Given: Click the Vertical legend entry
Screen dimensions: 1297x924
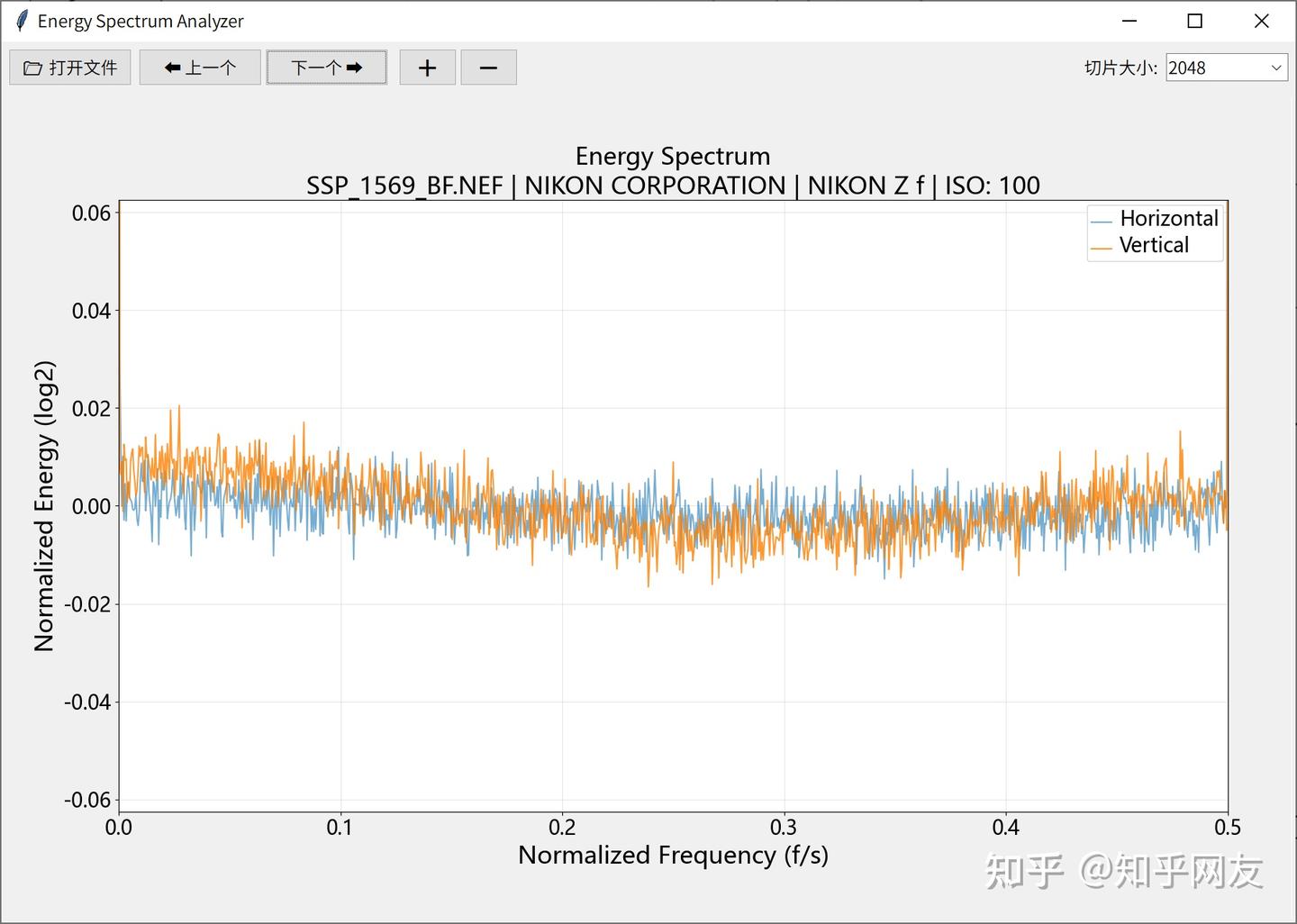Looking at the screenshot, I should pyautogui.click(x=1140, y=245).
